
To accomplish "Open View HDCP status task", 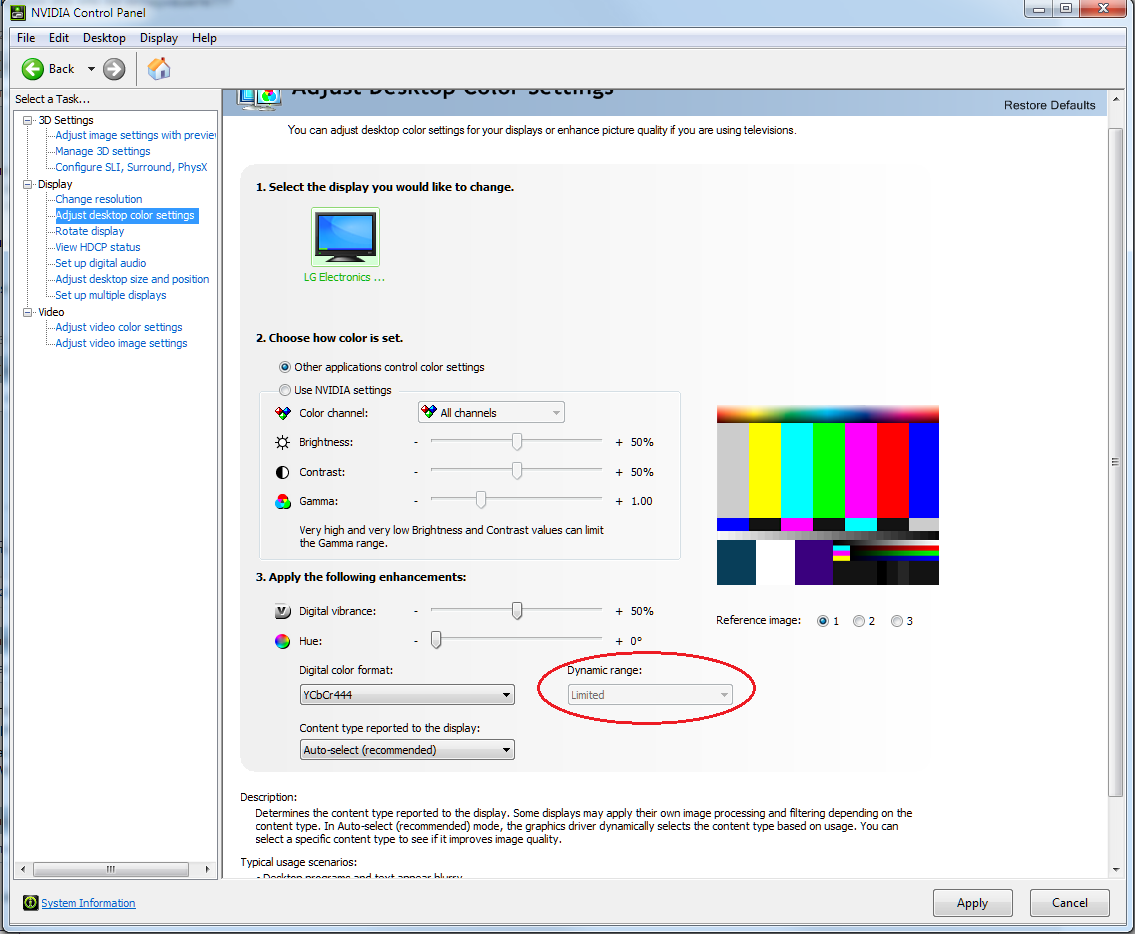I will click(x=98, y=248).
